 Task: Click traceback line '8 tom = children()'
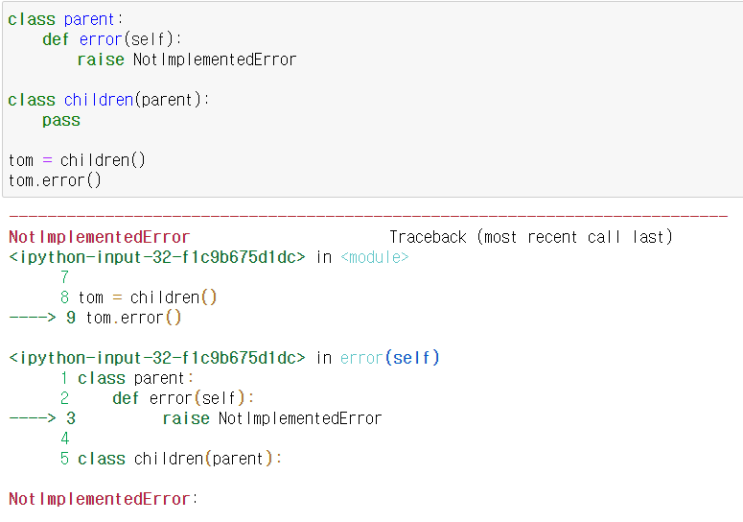pos(138,297)
